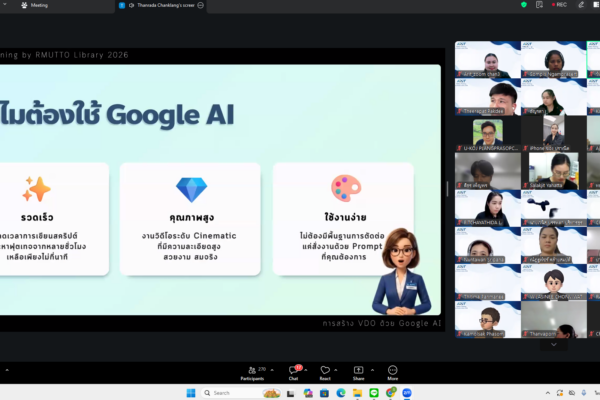Open the React heart menu
Viewport: 600px width, 400px height.
tap(325, 373)
